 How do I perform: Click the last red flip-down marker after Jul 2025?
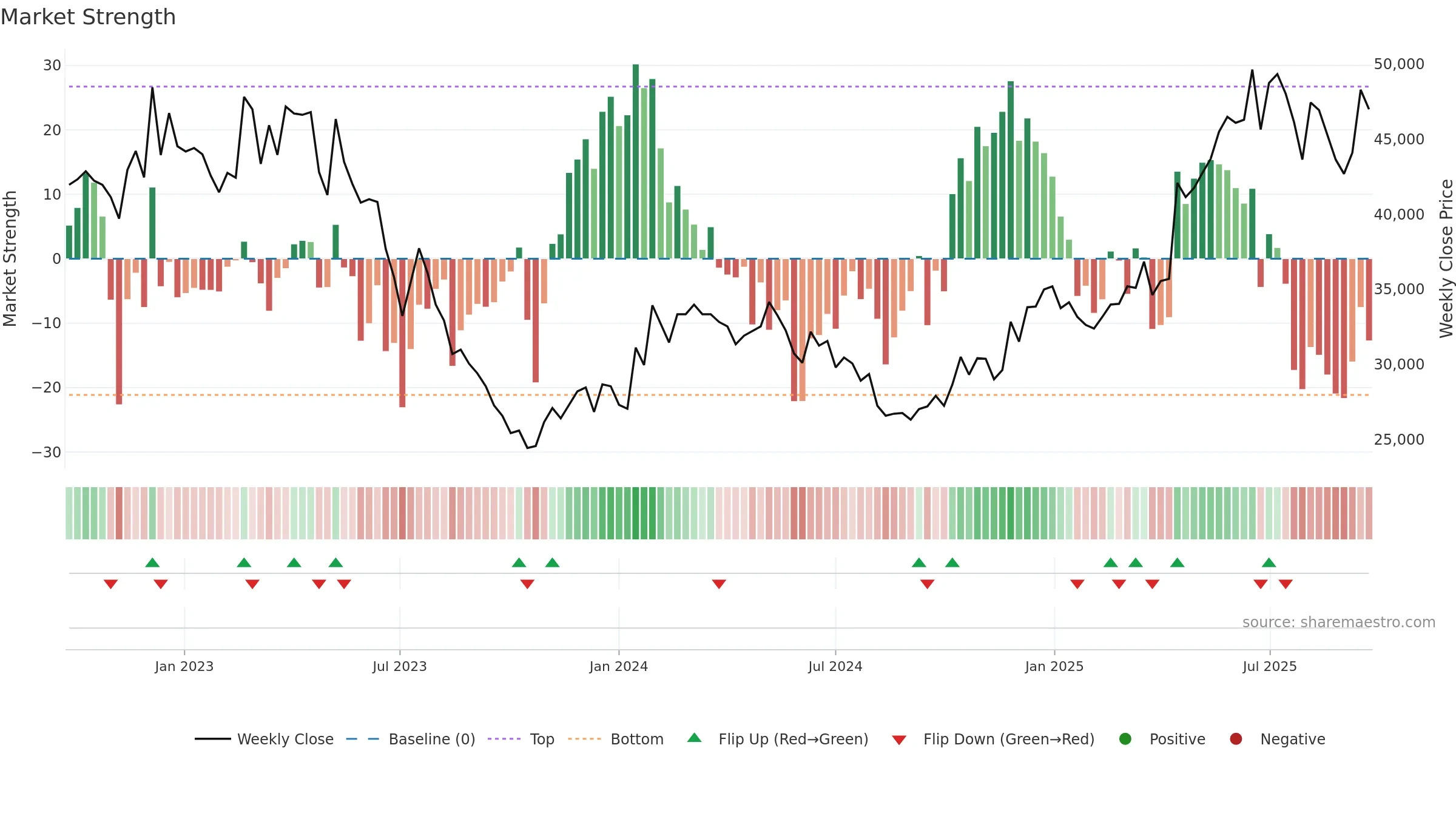coord(1286,584)
